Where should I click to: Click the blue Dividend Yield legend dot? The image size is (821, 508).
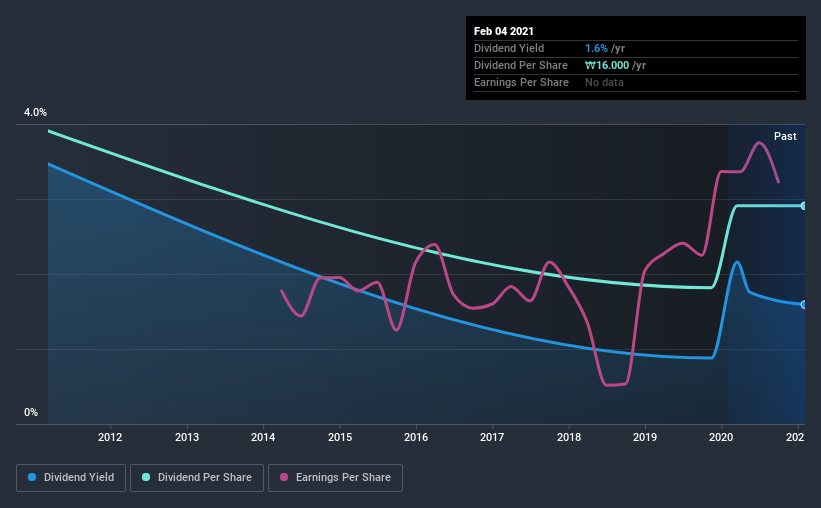32,477
